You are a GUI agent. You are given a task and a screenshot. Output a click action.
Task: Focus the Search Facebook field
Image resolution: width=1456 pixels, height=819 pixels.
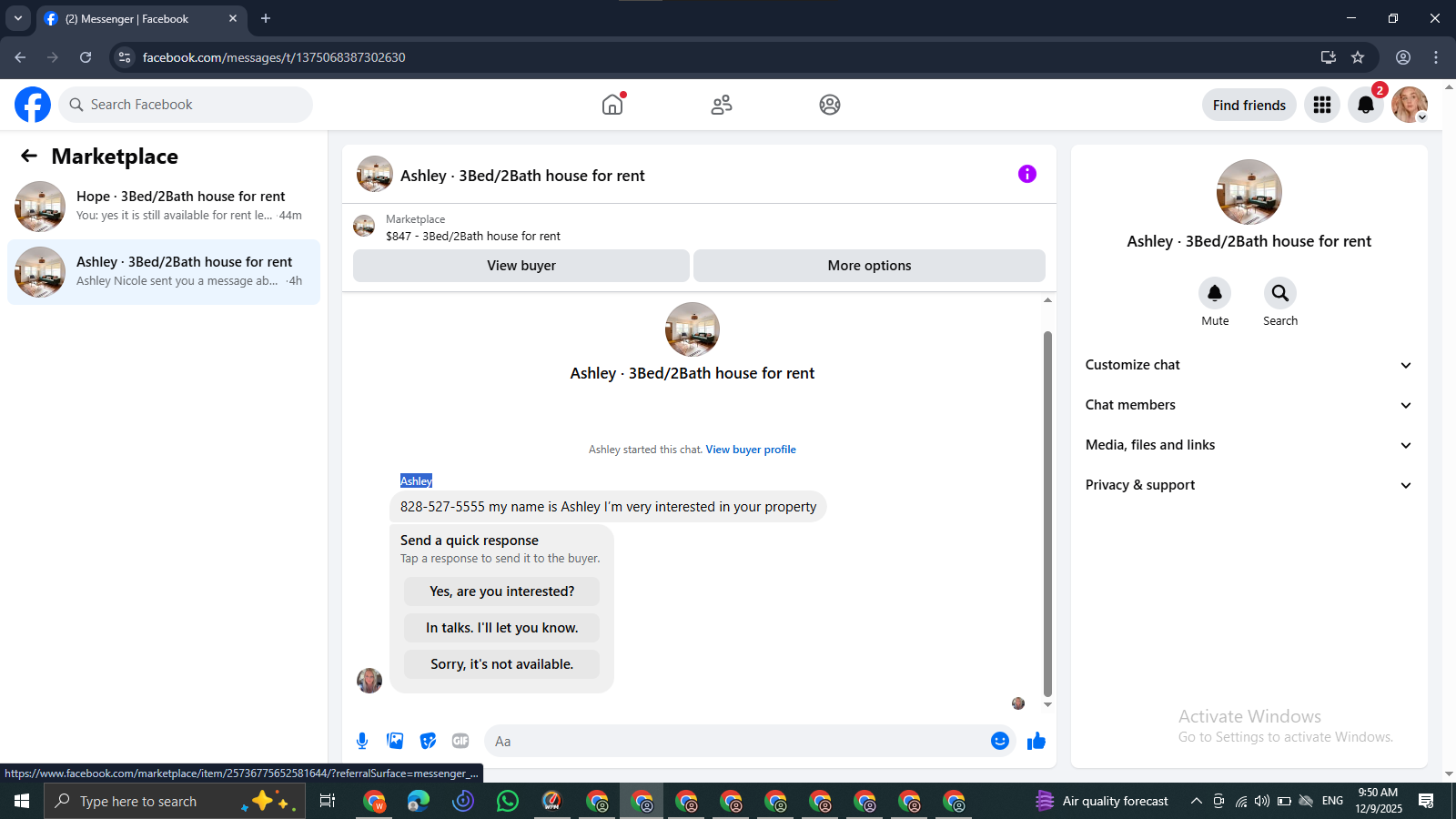186,105
